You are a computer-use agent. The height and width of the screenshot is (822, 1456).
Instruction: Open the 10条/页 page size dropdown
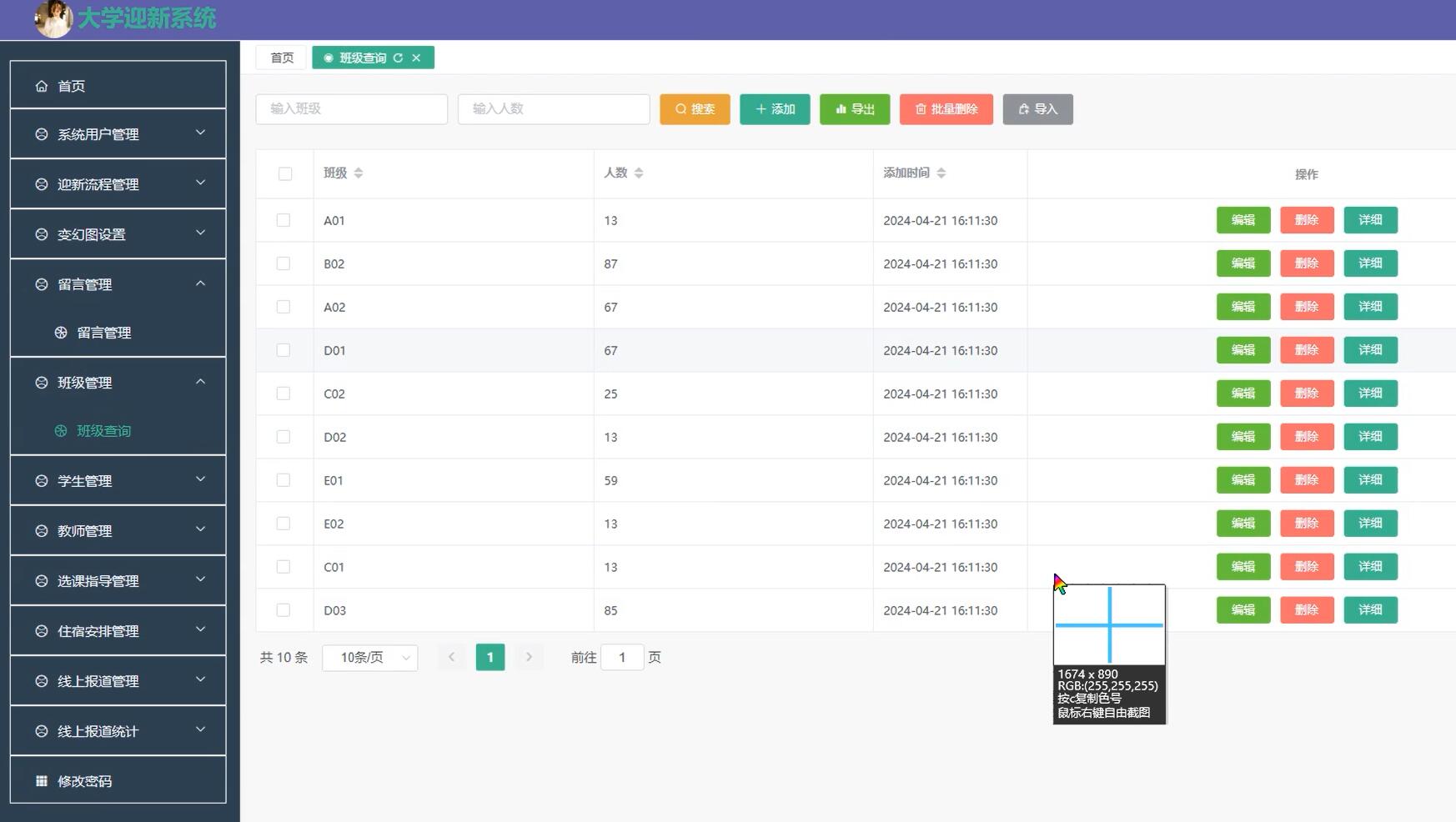click(370, 657)
